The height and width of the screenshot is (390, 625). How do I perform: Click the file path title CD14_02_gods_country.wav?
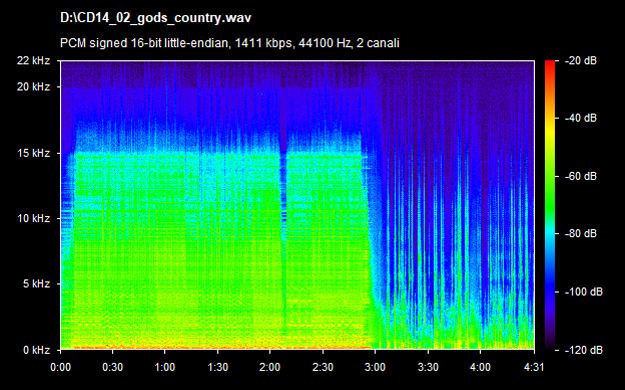[x=155, y=18]
